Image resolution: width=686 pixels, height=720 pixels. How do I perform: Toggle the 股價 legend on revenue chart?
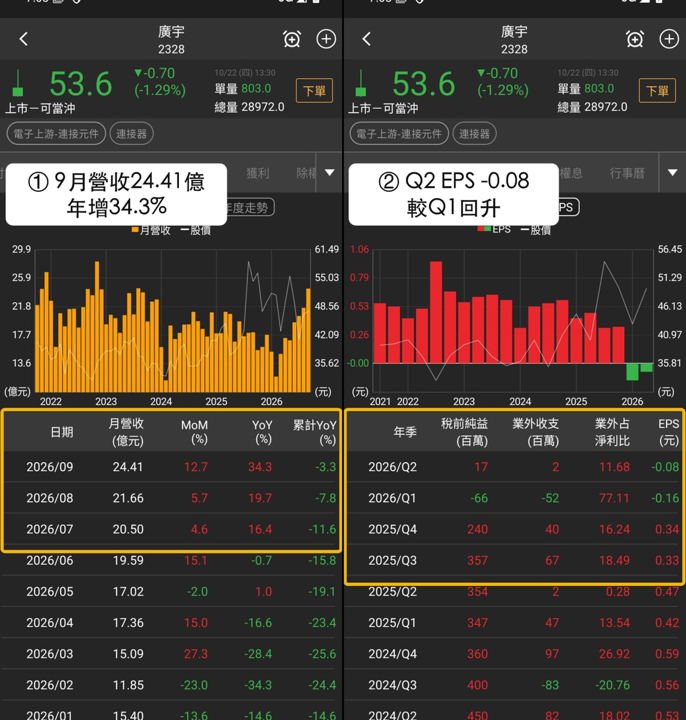tap(196, 230)
